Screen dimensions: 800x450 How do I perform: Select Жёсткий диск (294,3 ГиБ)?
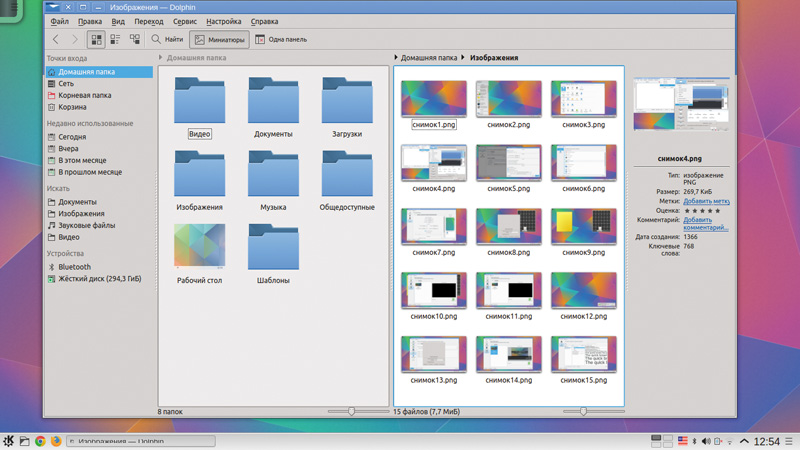(x=99, y=279)
